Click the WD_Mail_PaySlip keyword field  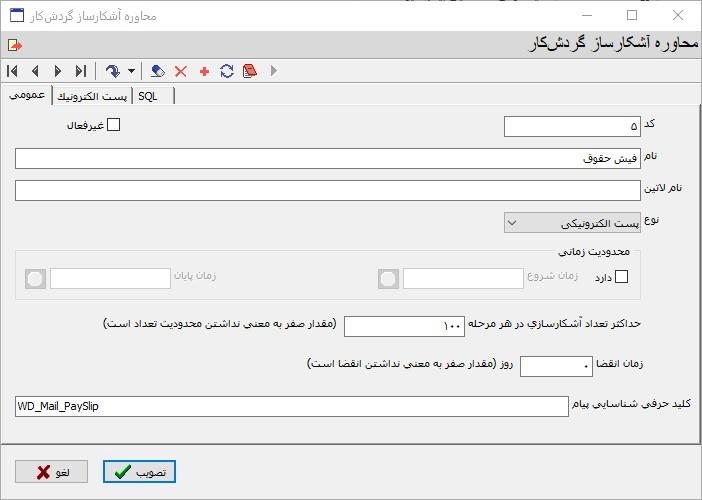coord(291,406)
